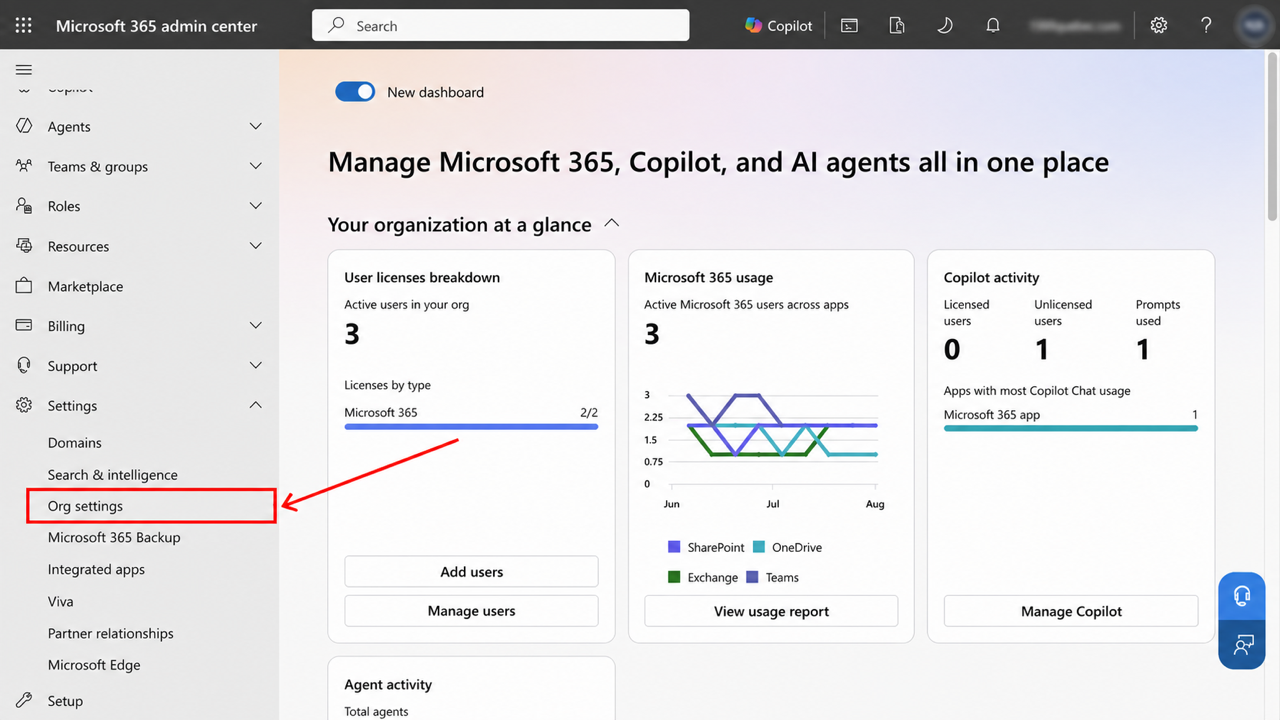1280x720 pixels.
Task: Open the Viva settings page
Action: (61, 602)
